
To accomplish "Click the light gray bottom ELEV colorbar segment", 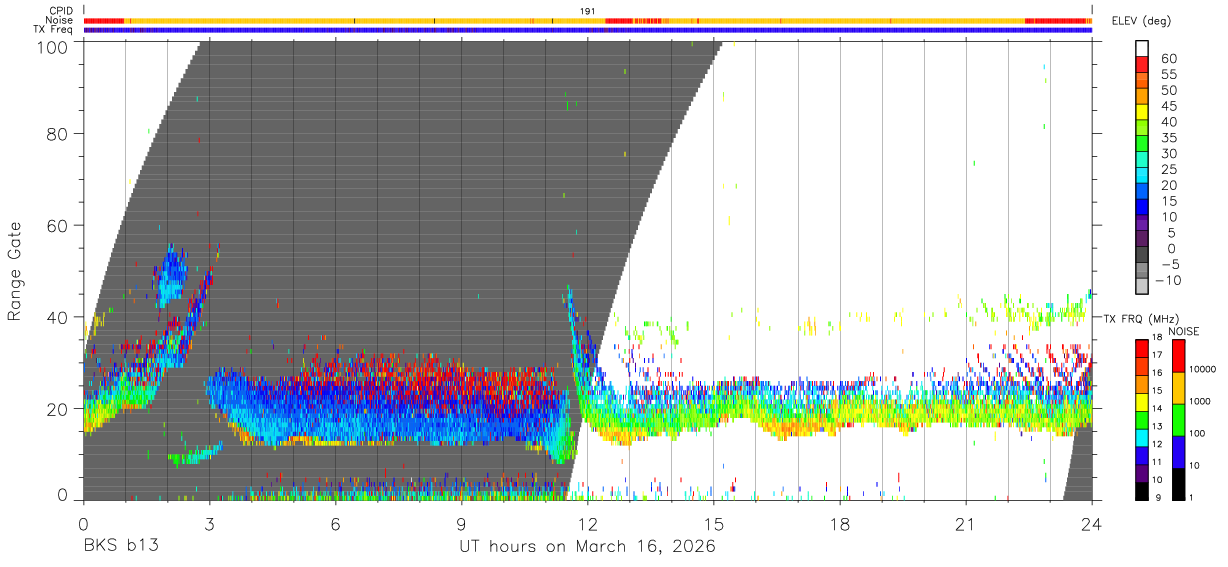I will point(1142,288).
